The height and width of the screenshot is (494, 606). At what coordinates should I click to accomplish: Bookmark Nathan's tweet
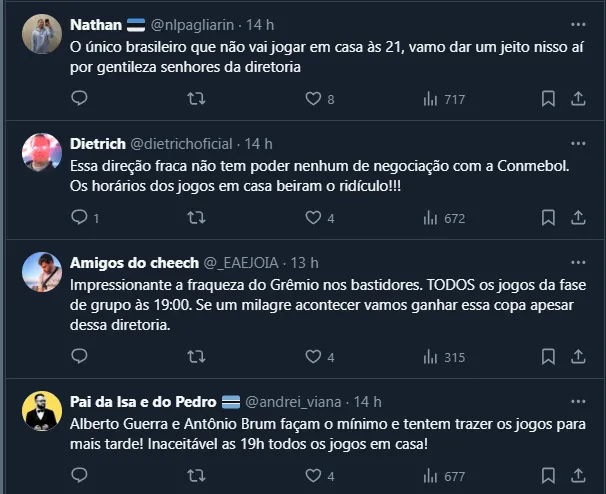pos(548,99)
